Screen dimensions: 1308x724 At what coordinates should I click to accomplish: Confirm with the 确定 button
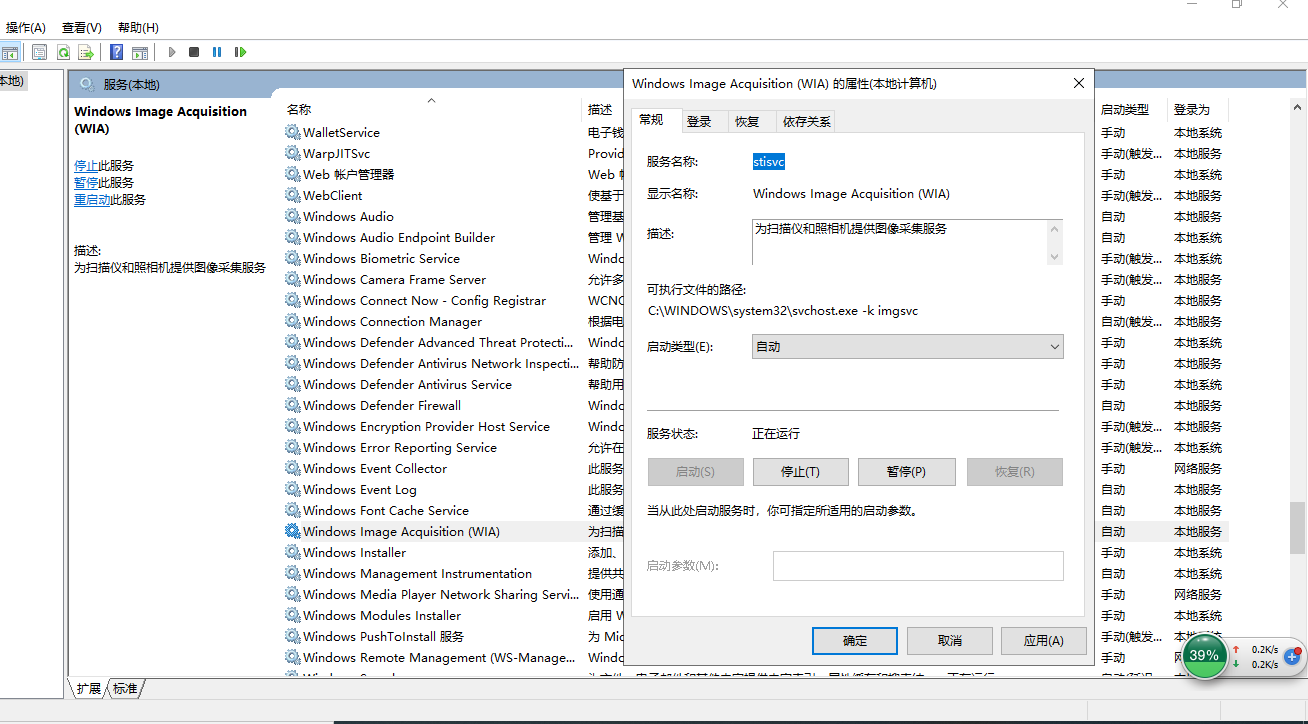855,640
